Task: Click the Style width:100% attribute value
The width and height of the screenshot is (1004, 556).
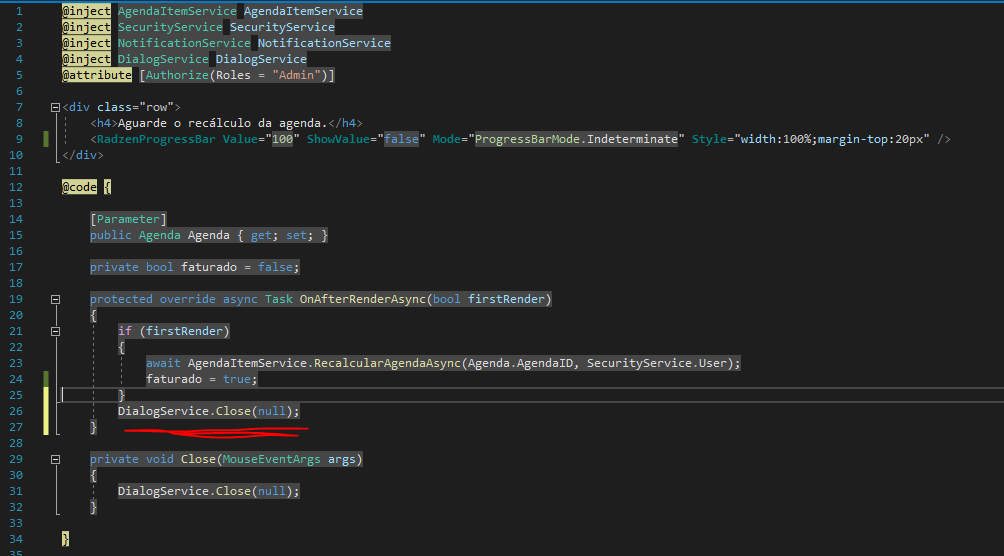Action: (x=834, y=139)
